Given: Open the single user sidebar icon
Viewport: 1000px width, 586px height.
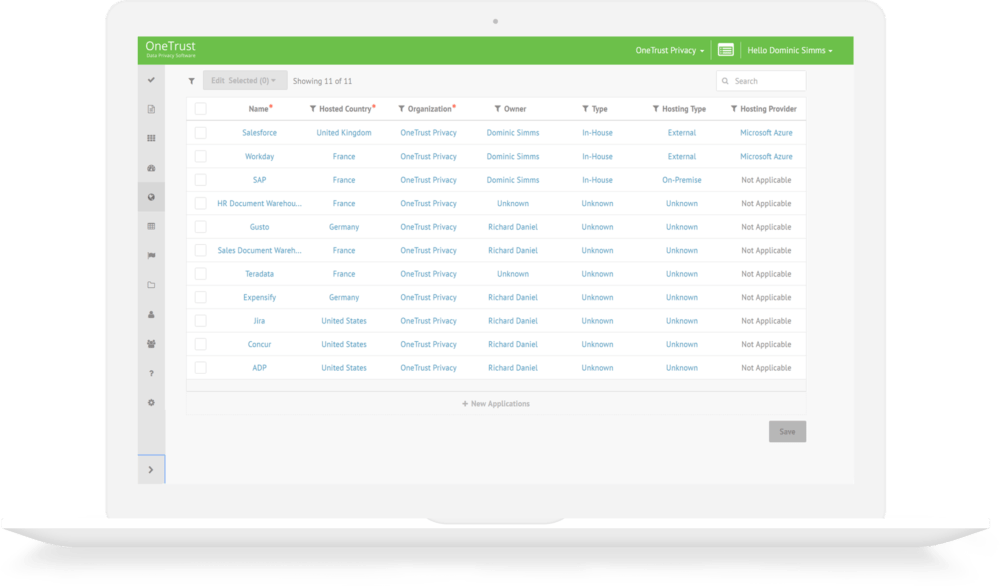Looking at the screenshot, I should (x=151, y=314).
